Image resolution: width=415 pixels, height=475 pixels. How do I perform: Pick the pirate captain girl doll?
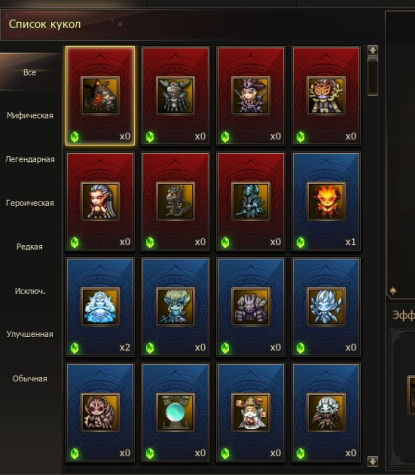(251, 96)
